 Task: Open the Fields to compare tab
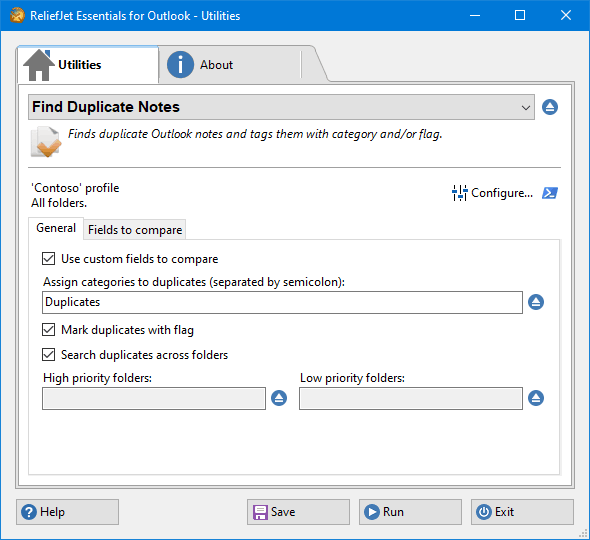click(135, 230)
